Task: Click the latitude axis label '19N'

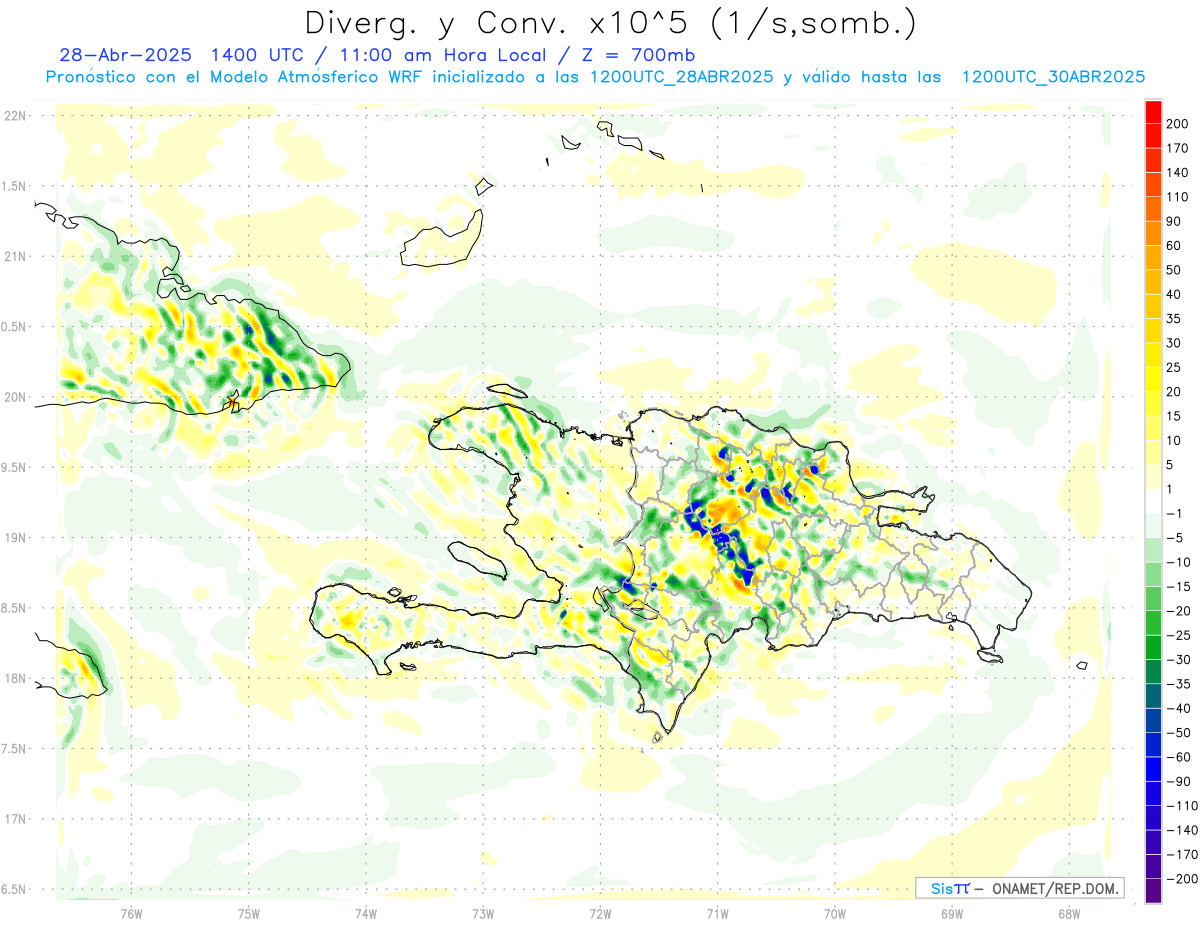Action: (15, 538)
